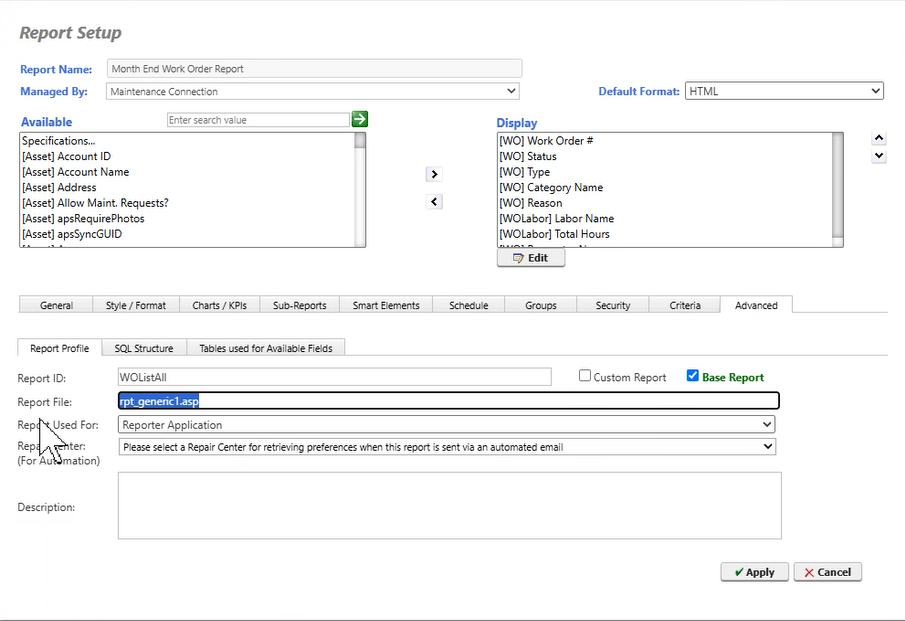Click the Report Name input field
The width and height of the screenshot is (905, 621).
pos(315,69)
